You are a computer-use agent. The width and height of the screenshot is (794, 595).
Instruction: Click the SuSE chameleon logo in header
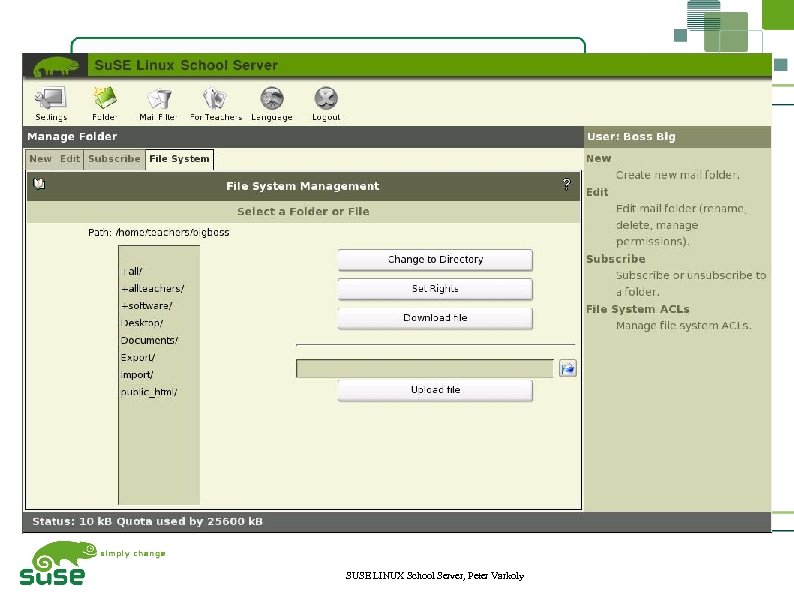tap(56, 66)
